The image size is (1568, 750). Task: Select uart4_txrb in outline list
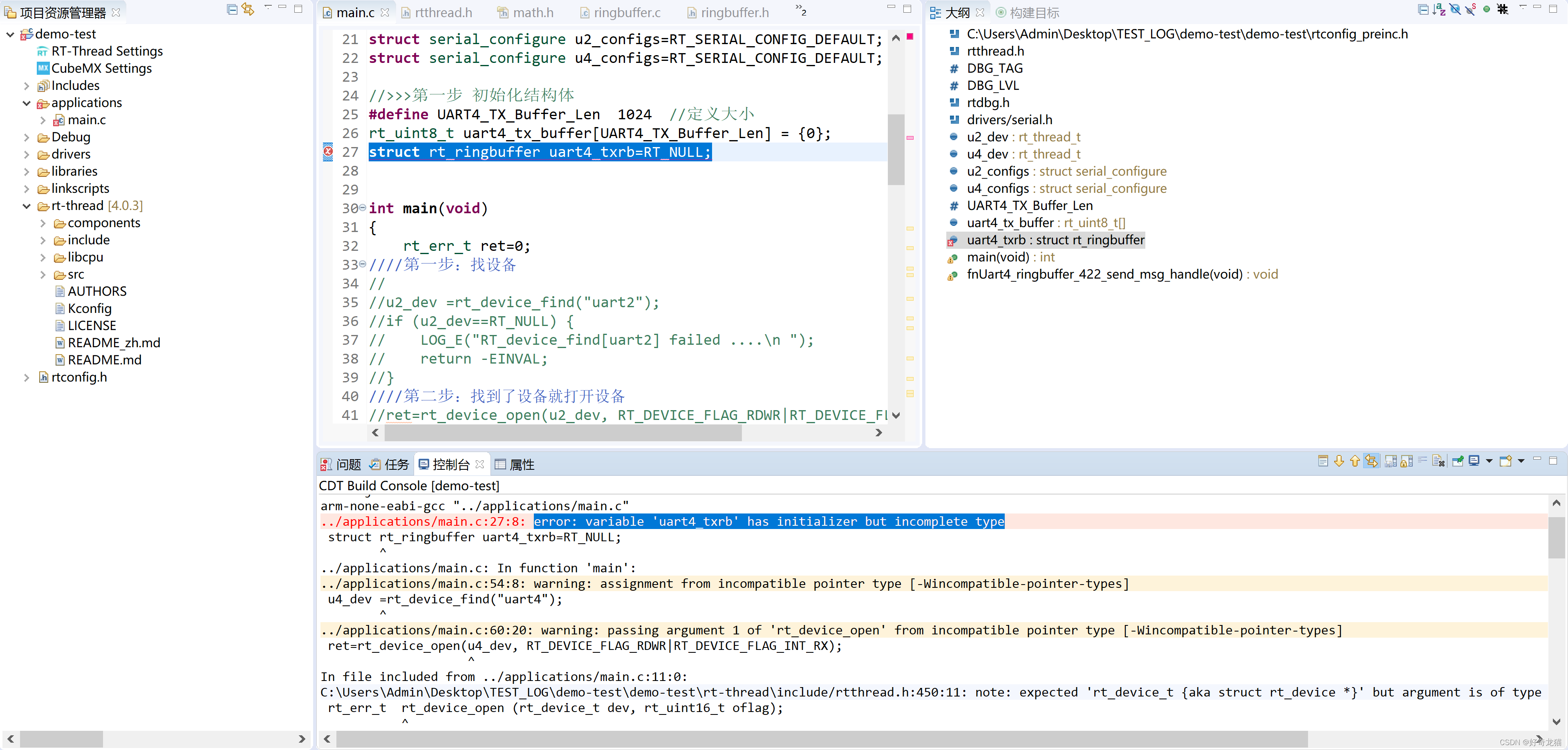point(1046,240)
